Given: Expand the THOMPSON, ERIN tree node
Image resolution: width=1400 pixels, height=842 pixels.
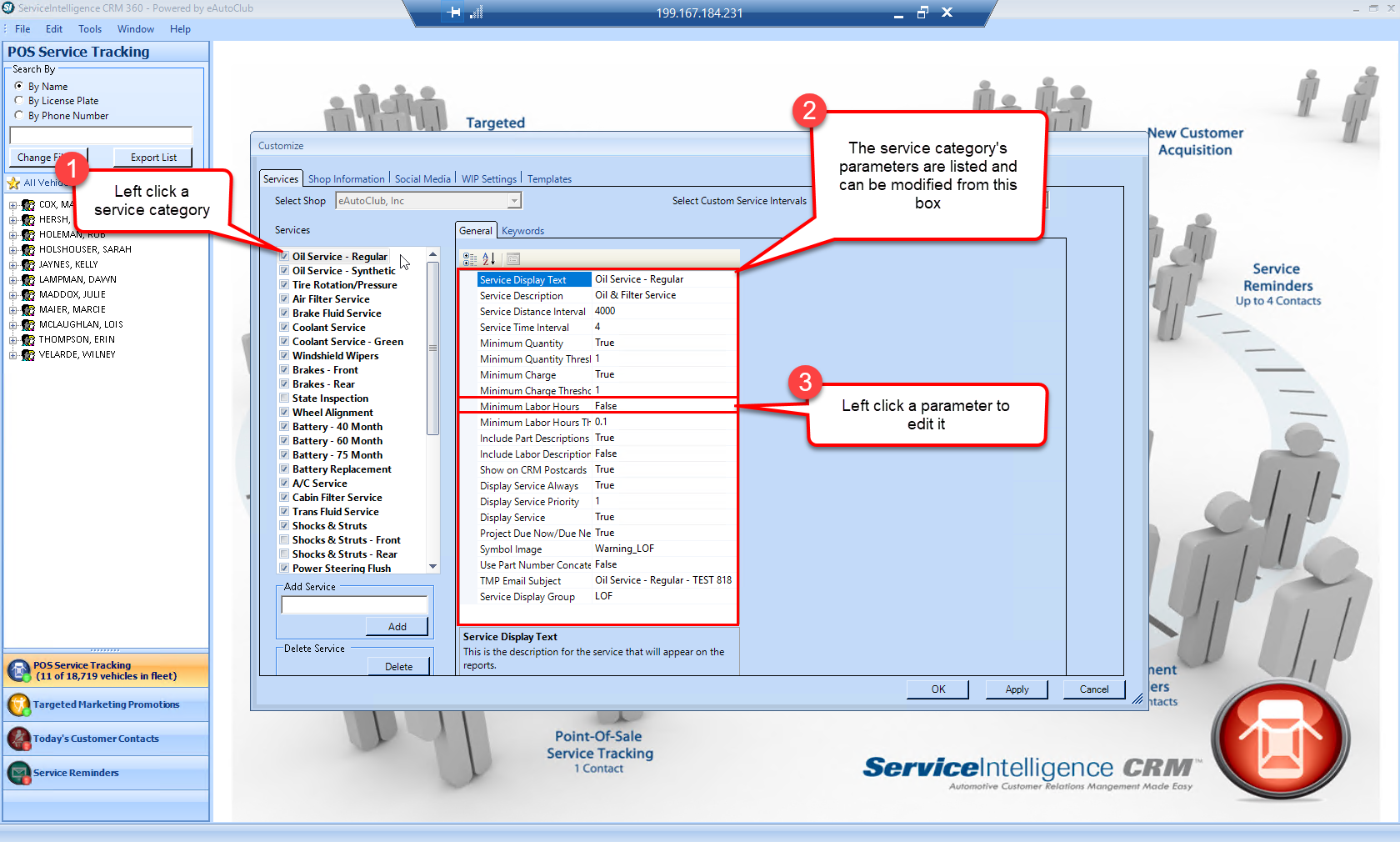Looking at the screenshot, I should [x=12, y=340].
